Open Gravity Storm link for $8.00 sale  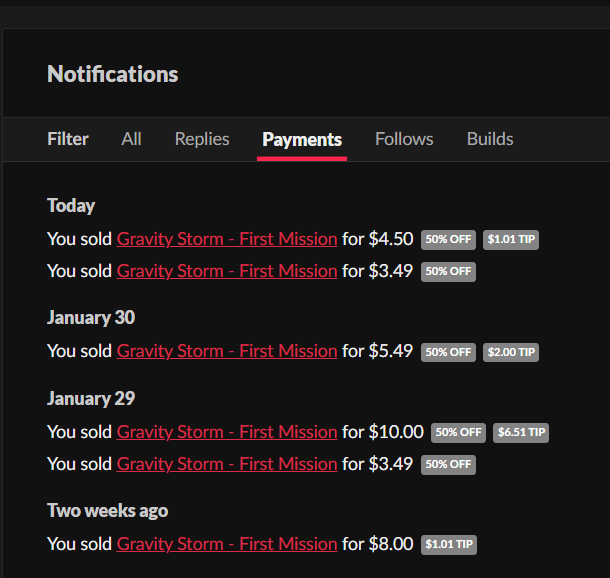[227, 544]
